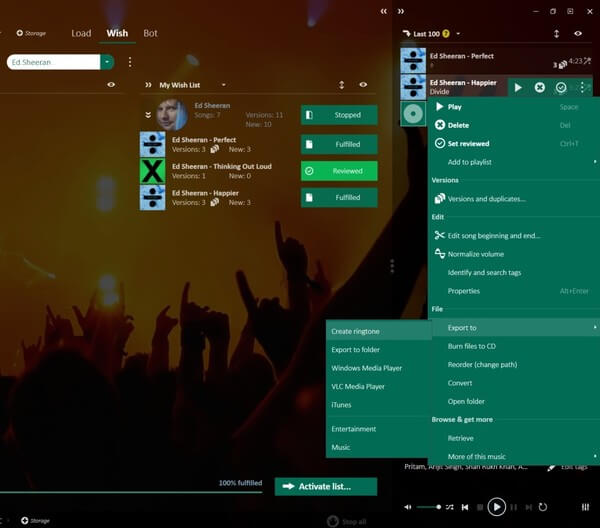Viewport: 600px width, 528px height.
Task: Click the Ed Sheeran artist photo thumbnail
Action: click(172, 114)
